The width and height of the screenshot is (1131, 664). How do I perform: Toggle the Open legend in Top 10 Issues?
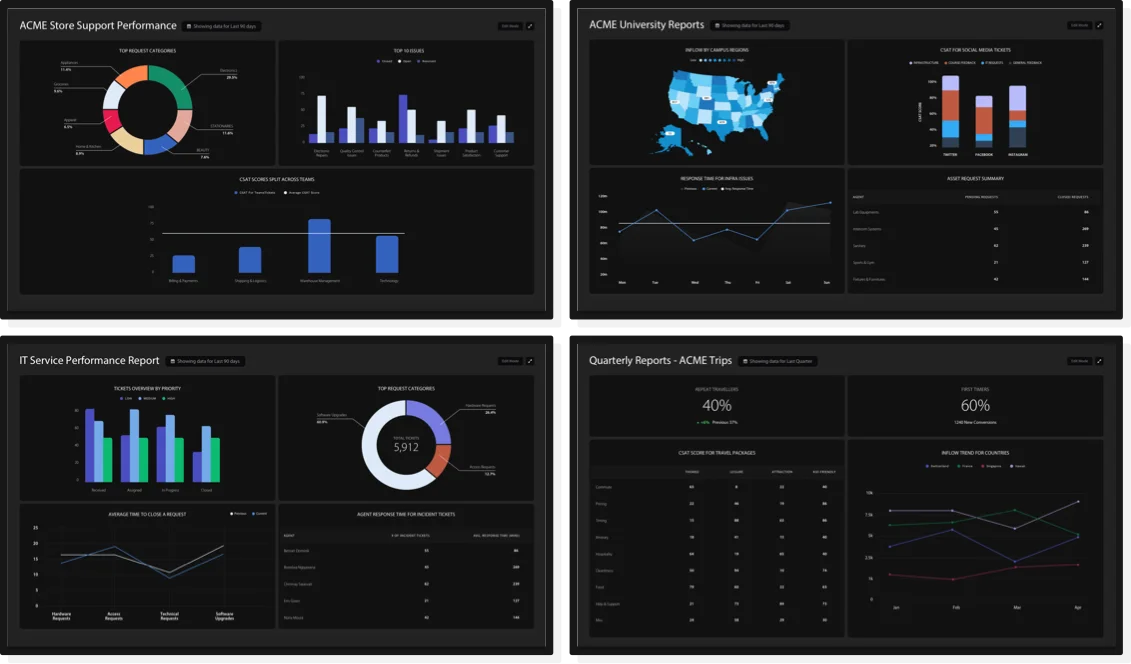(x=405, y=61)
